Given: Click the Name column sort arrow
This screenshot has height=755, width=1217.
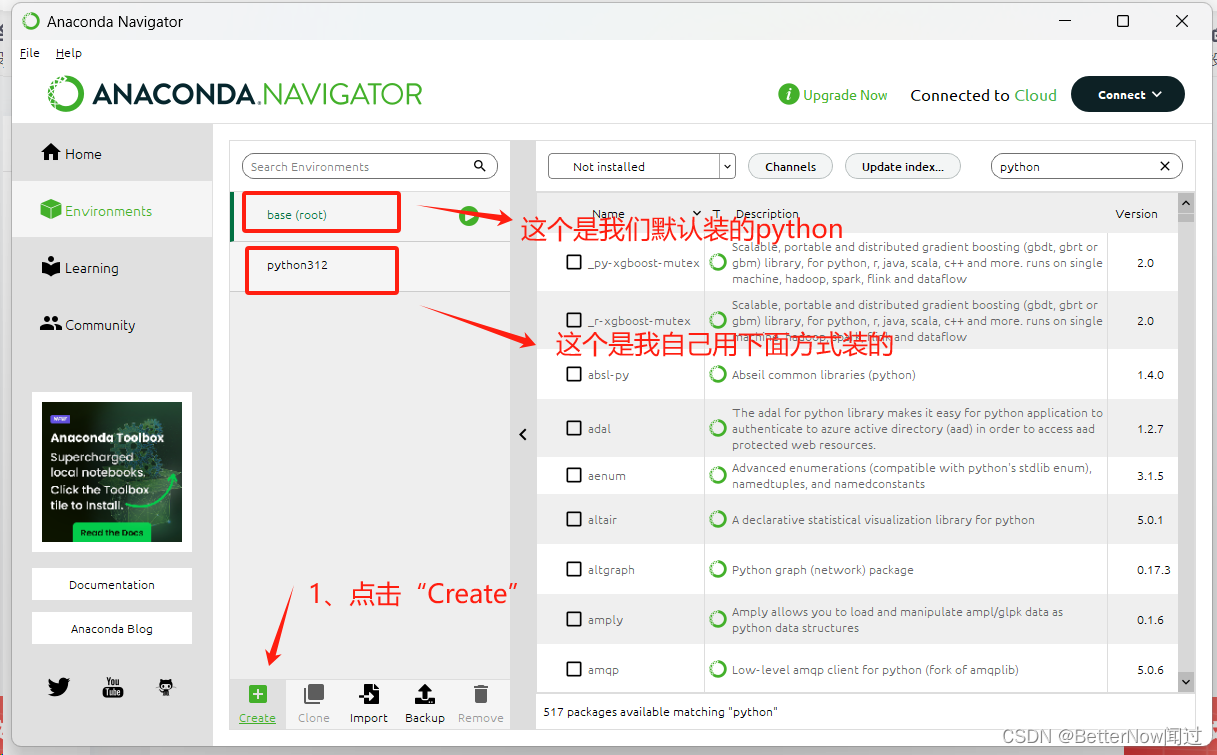Looking at the screenshot, I should (697, 213).
